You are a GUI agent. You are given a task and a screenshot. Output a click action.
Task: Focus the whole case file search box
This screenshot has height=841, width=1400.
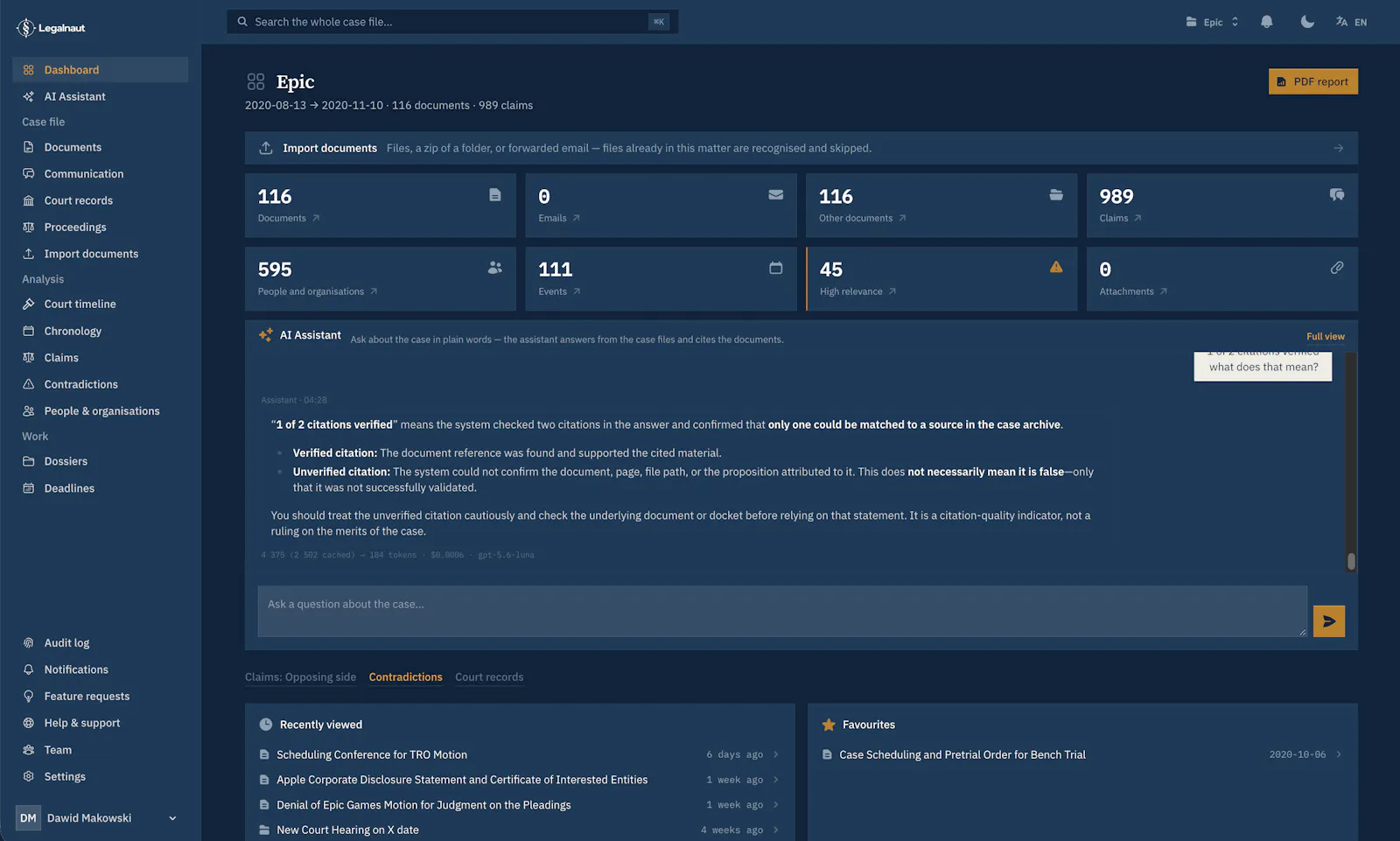[452, 22]
